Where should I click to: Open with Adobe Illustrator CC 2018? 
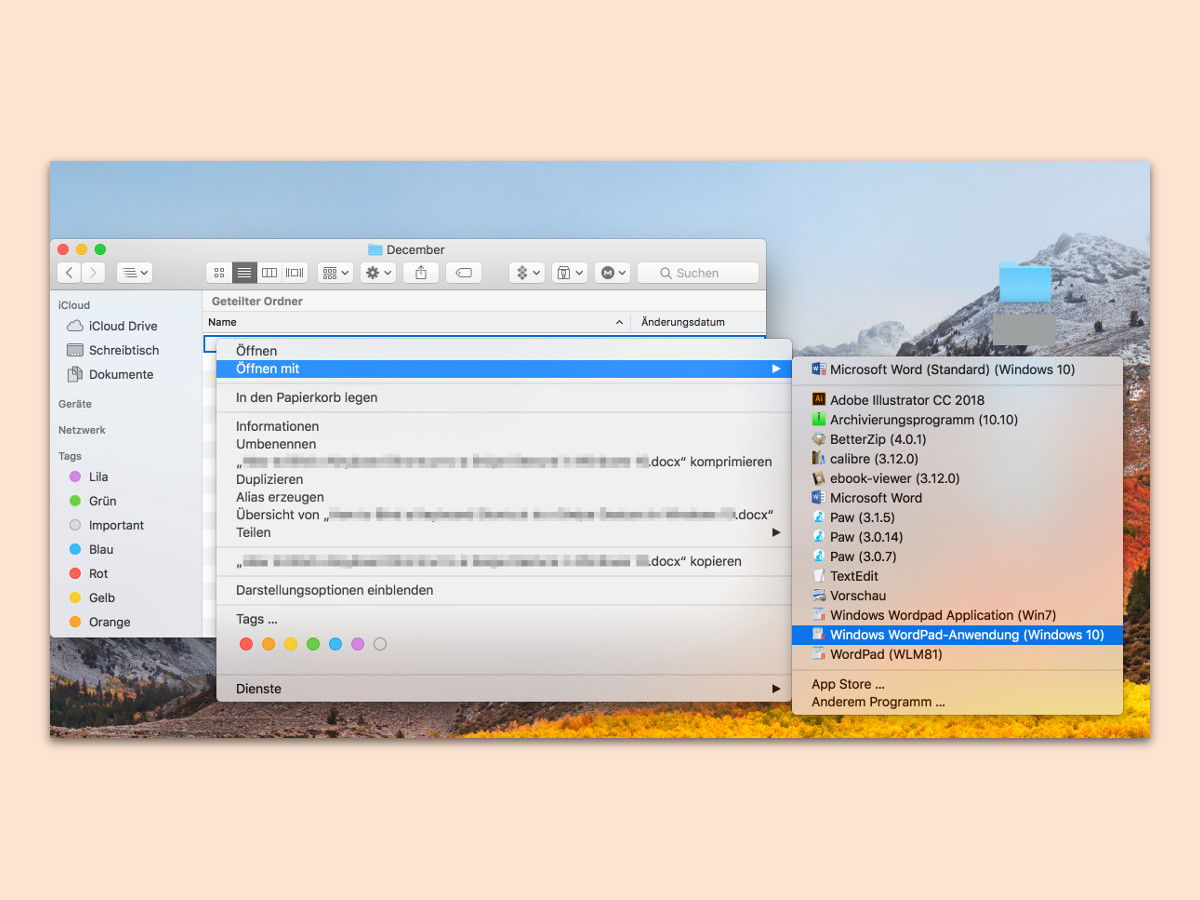(x=957, y=400)
